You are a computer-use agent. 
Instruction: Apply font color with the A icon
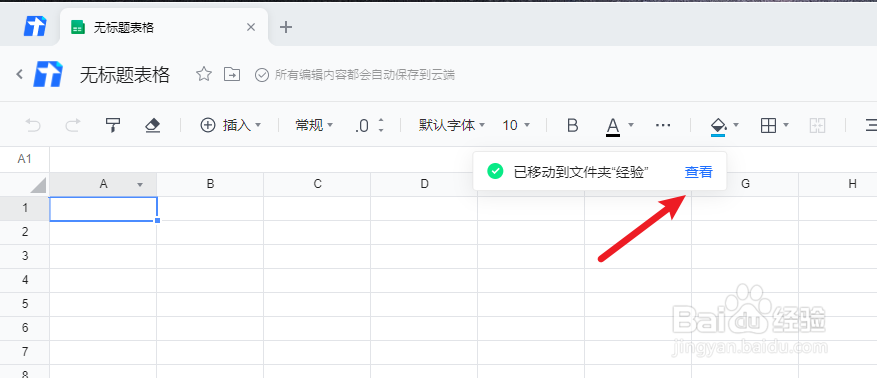pyautogui.click(x=613, y=126)
